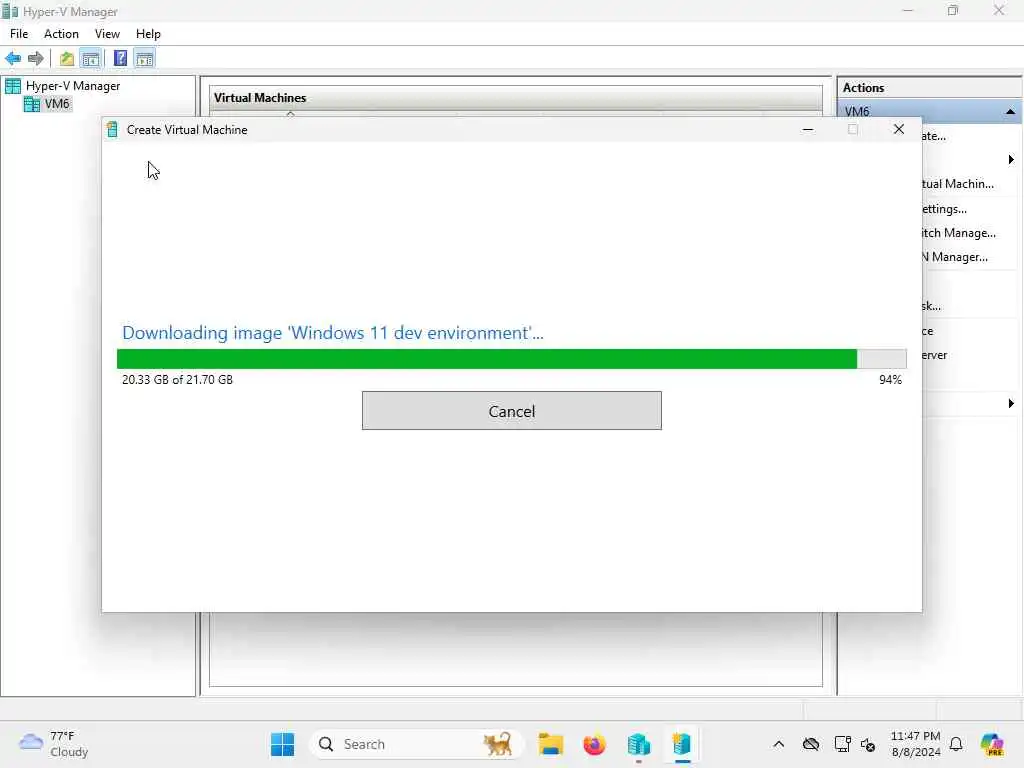Click the 'Downloading image' status heading
The width and height of the screenshot is (1024, 768).
pyautogui.click(x=332, y=332)
